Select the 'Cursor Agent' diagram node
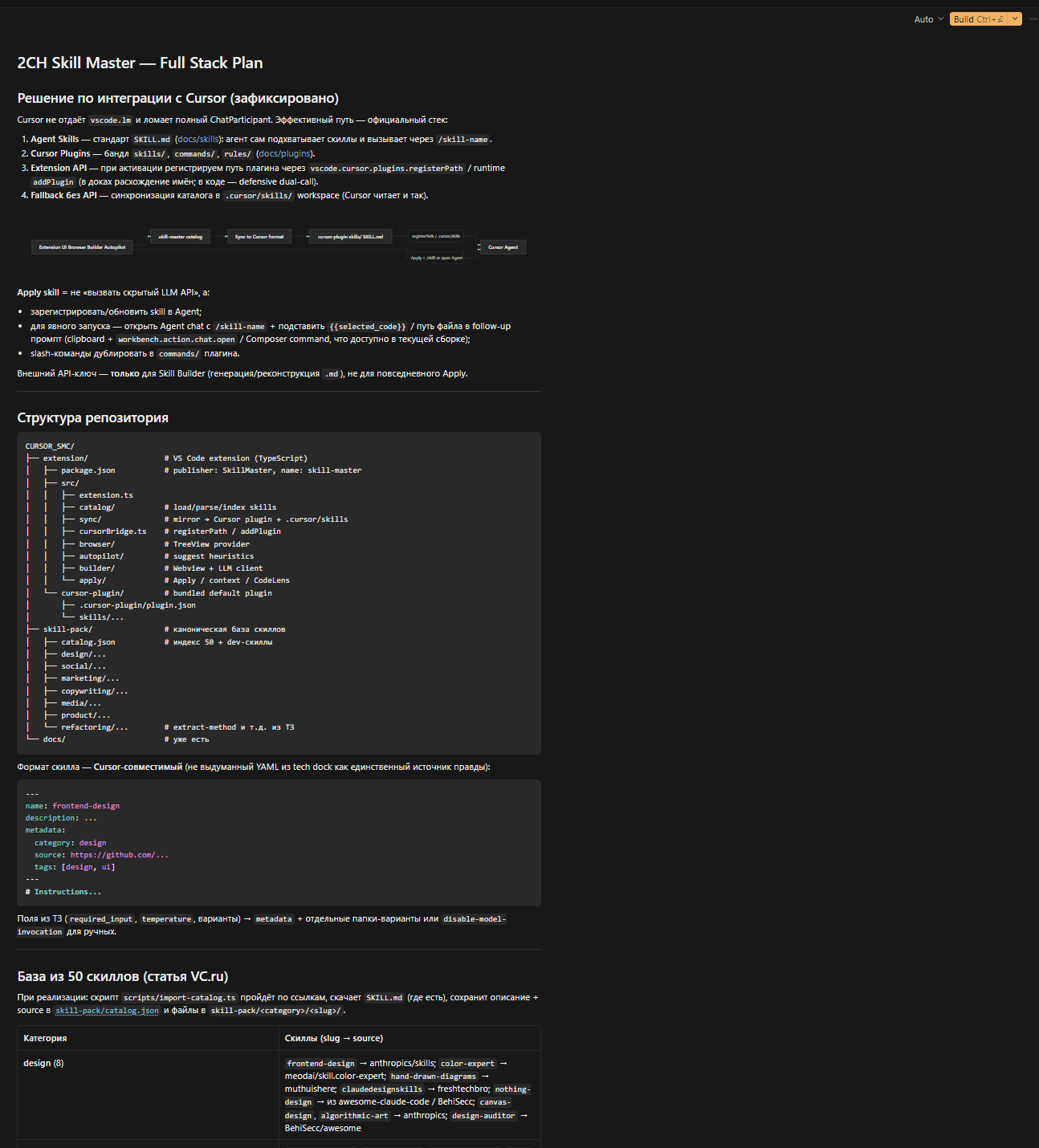The image size is (1039, 1148). click(503, 247)
